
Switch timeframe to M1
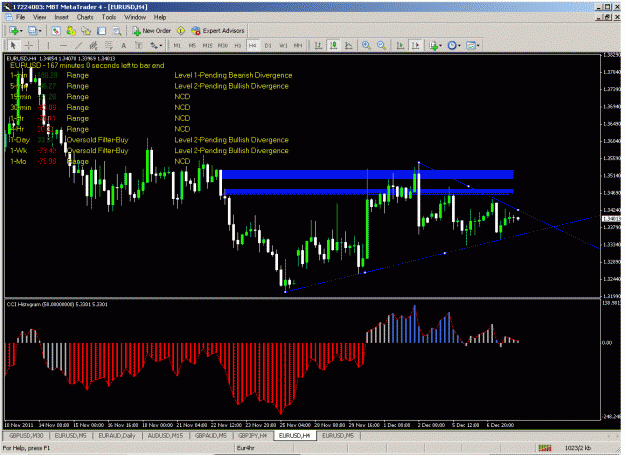[177, 45]
